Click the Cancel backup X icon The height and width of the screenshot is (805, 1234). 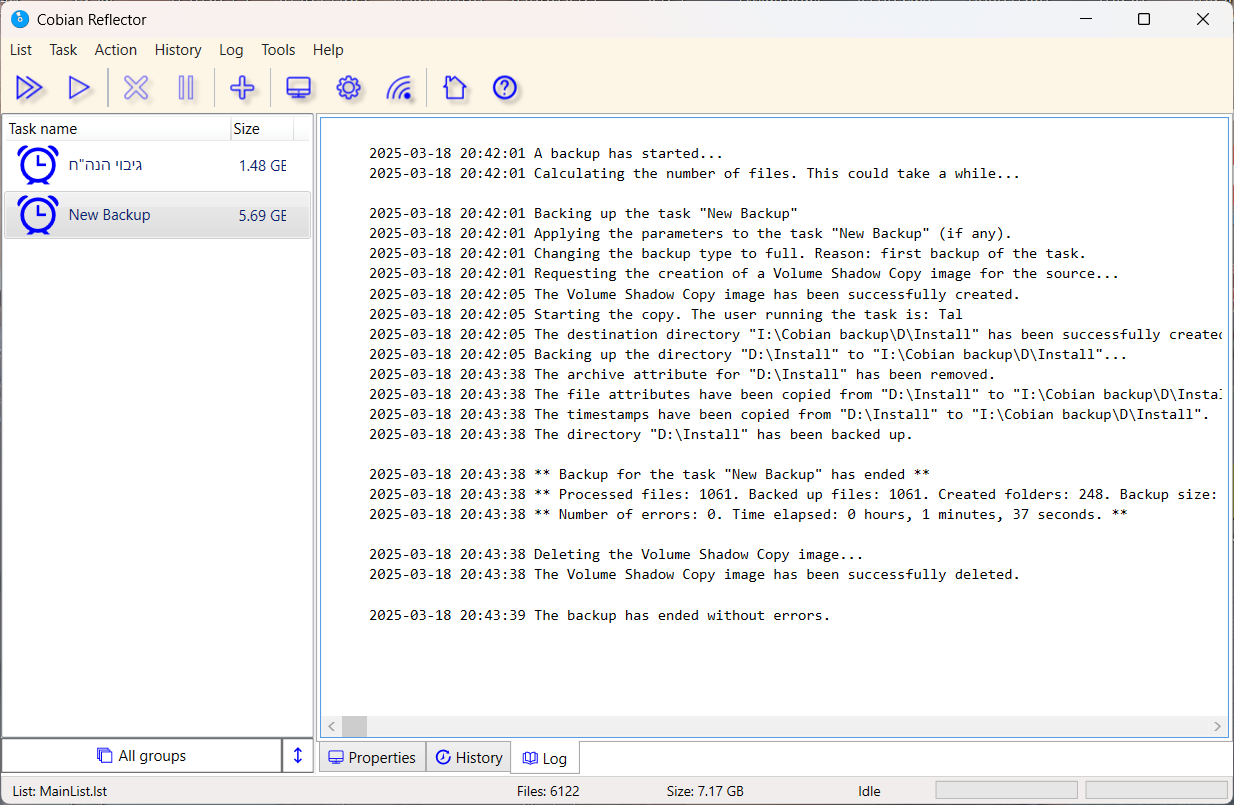pyautogui.click(x=136, y=88)
